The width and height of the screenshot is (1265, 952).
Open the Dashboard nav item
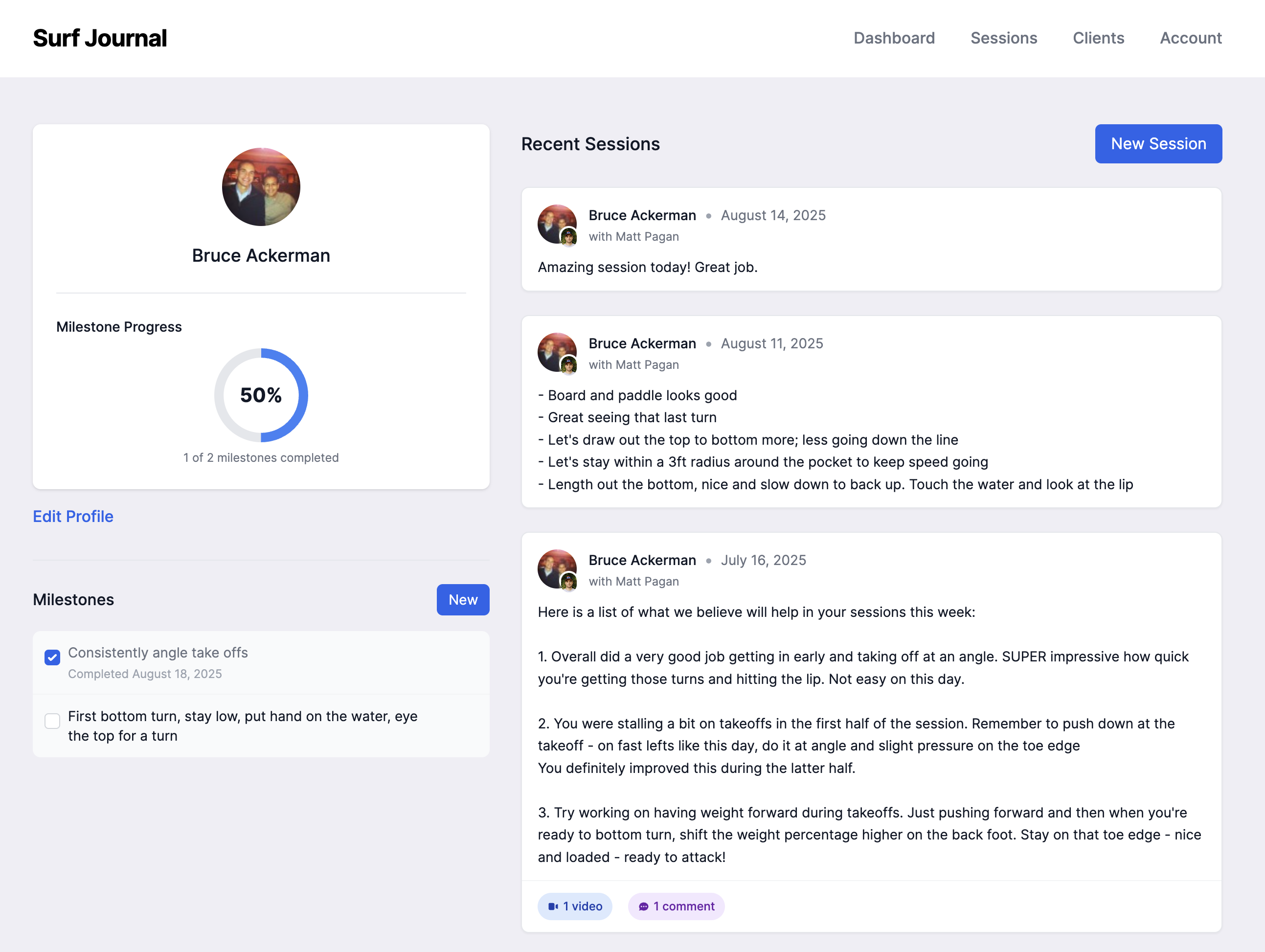click(x=894, y=38)
